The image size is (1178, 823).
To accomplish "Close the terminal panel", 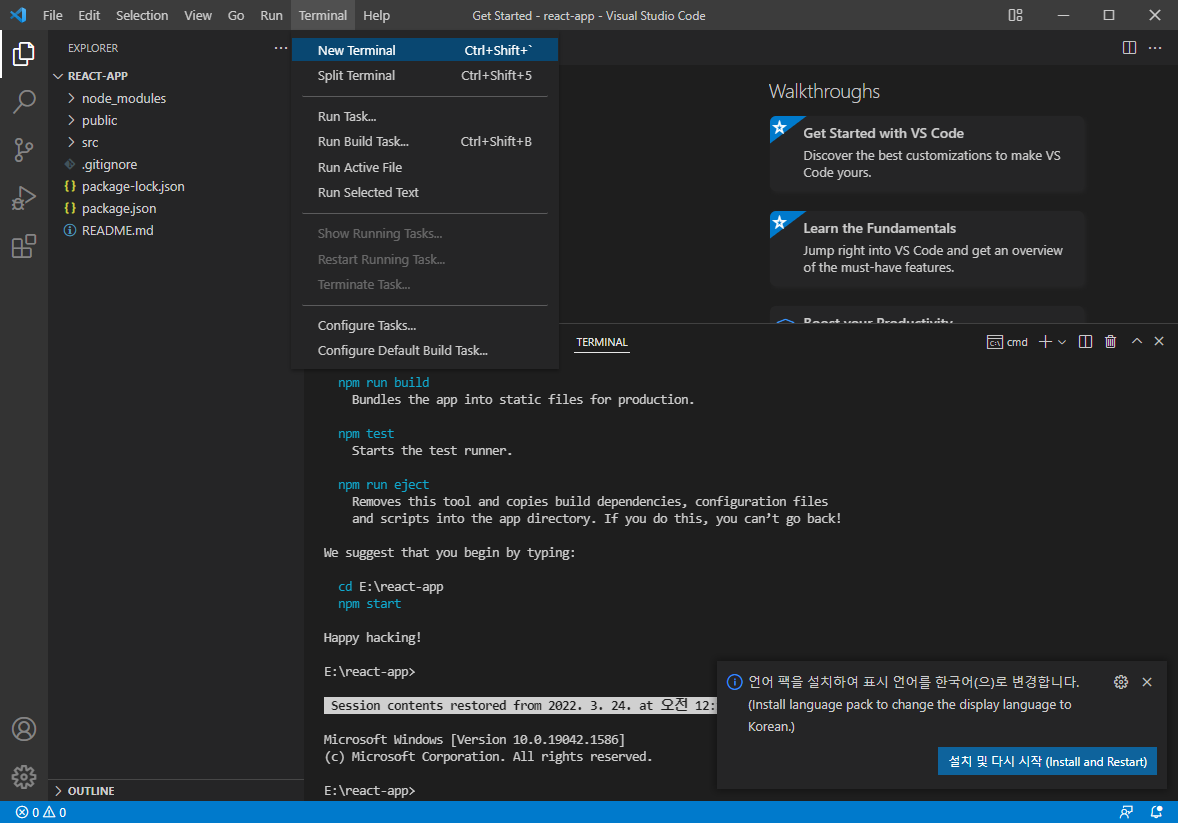I will click(1158, 342).
